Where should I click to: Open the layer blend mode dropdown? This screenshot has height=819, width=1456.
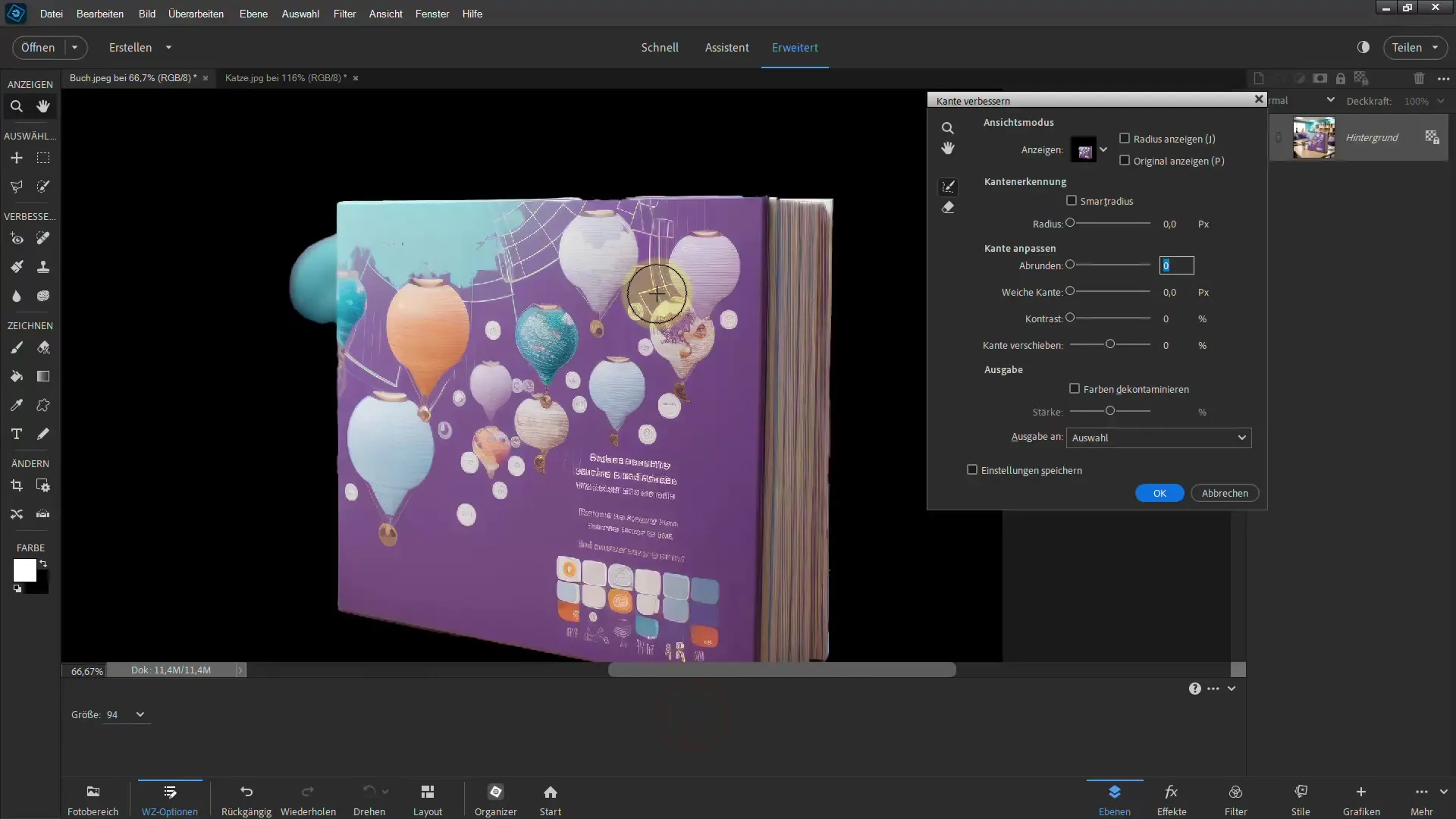(x=1330, y=100)
